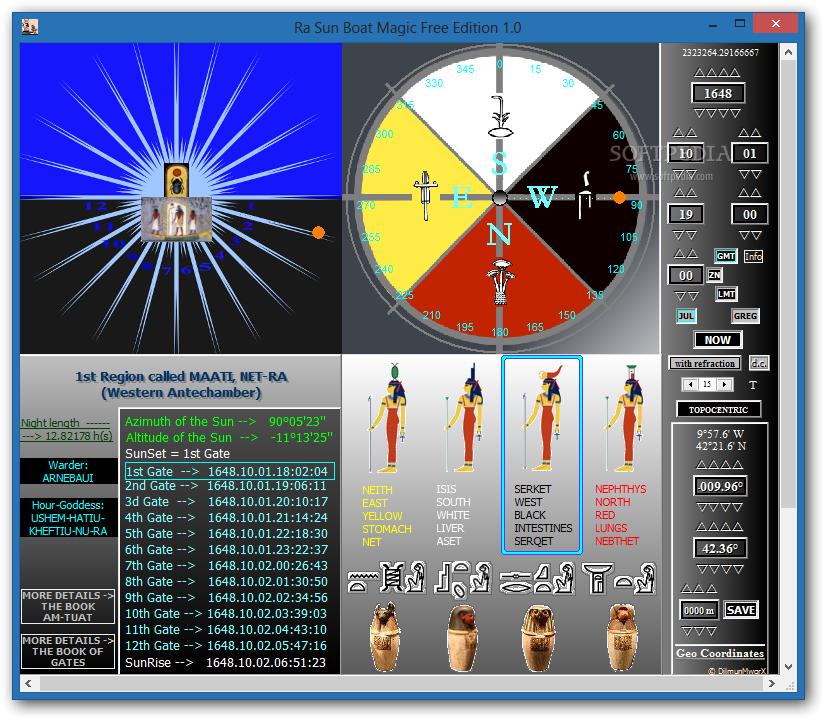The image size is (825, 720).
Task: Click the falcon-headed canopic jar
Action: 539,638
